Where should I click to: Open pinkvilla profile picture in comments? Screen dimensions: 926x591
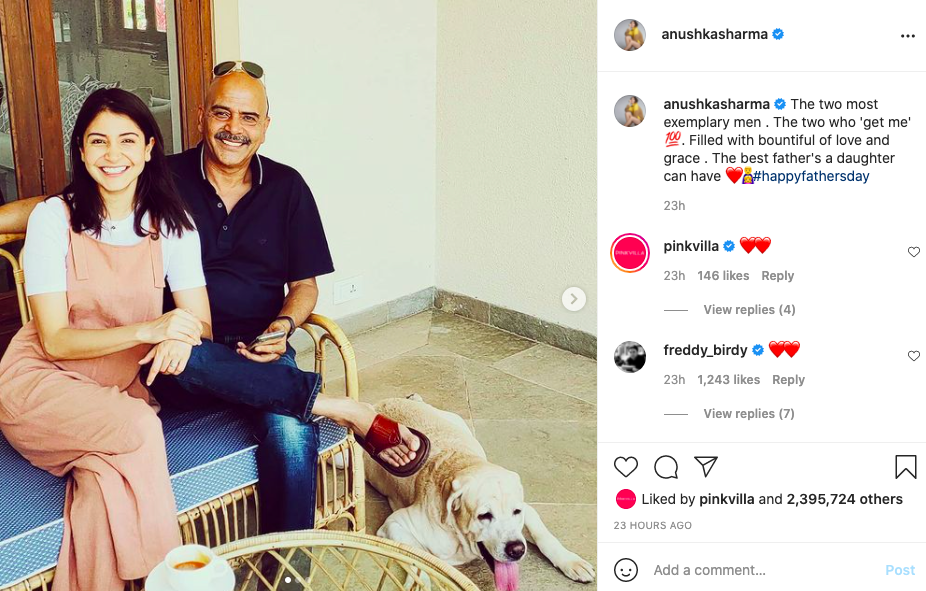coord(630,253)
